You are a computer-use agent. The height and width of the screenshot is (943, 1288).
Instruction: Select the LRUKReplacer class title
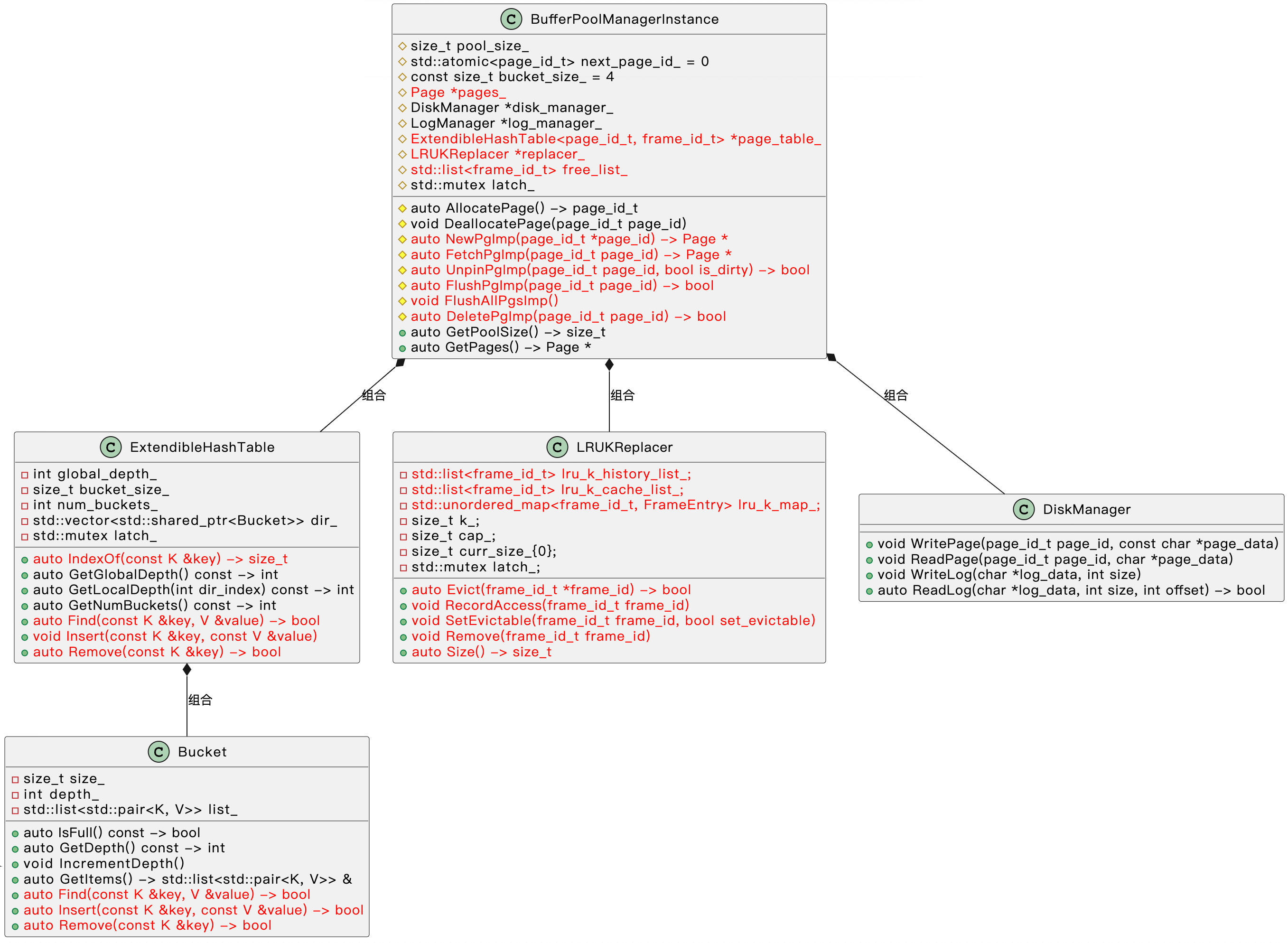click(x=625, y=447)
